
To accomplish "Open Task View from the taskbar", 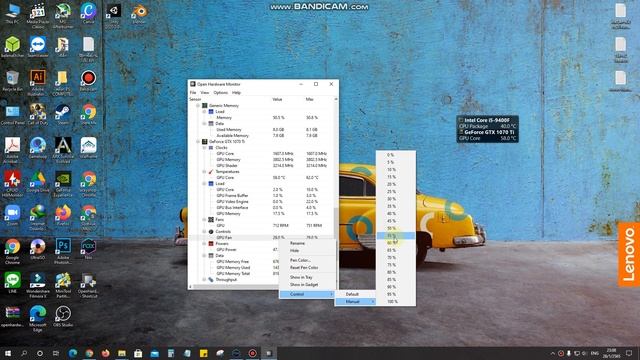I will [56, 353].
